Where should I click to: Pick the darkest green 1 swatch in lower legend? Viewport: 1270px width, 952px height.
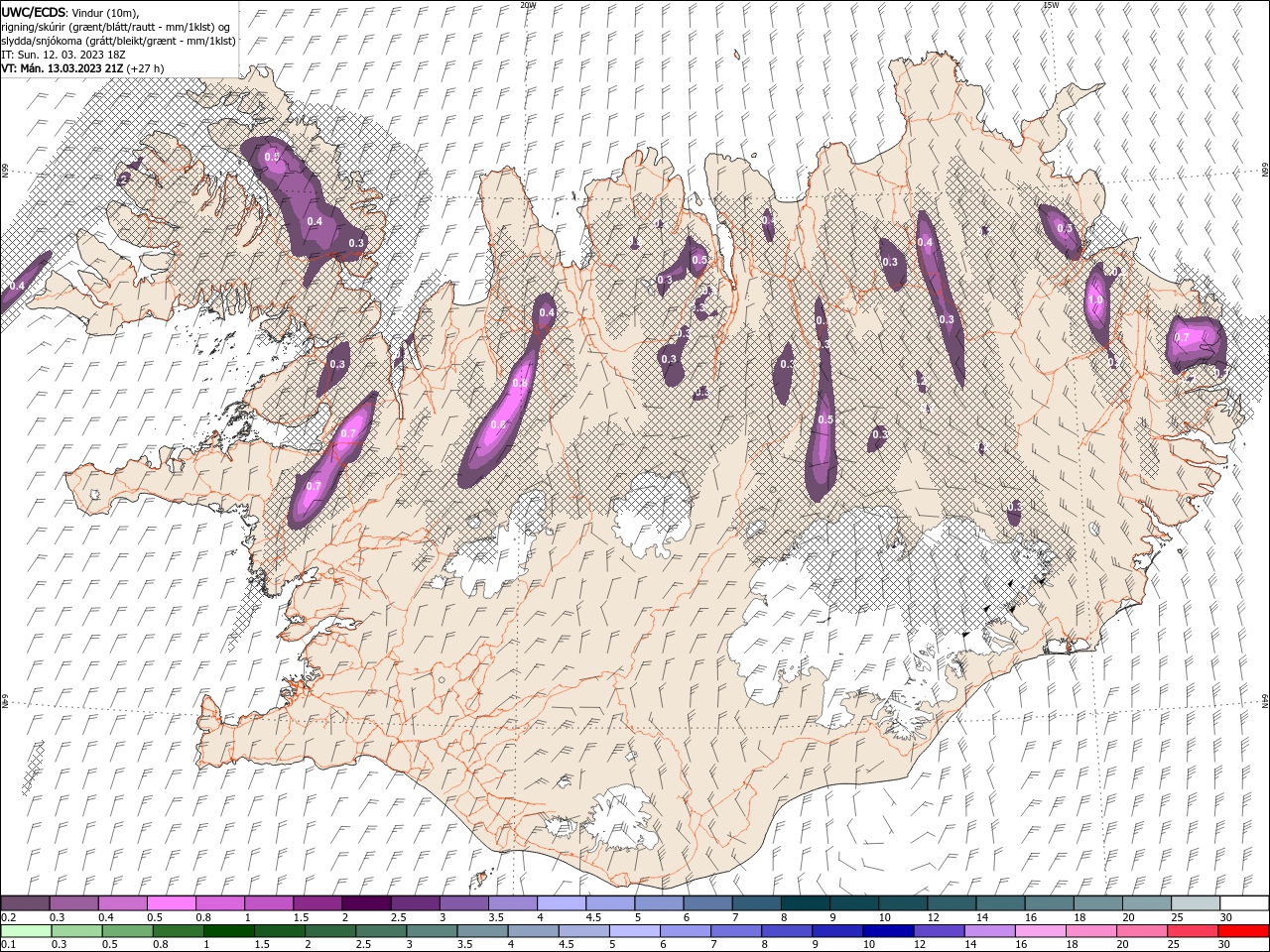point(227,931)
